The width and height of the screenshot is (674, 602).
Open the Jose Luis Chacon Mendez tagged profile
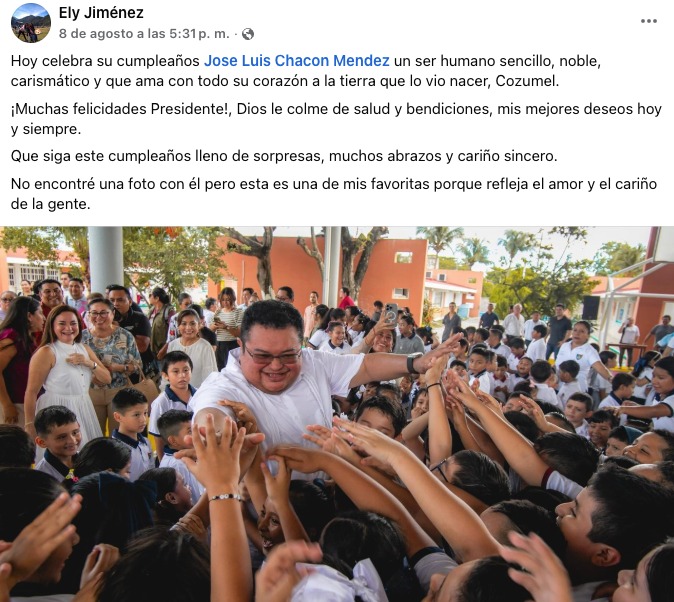coord(297,61)
